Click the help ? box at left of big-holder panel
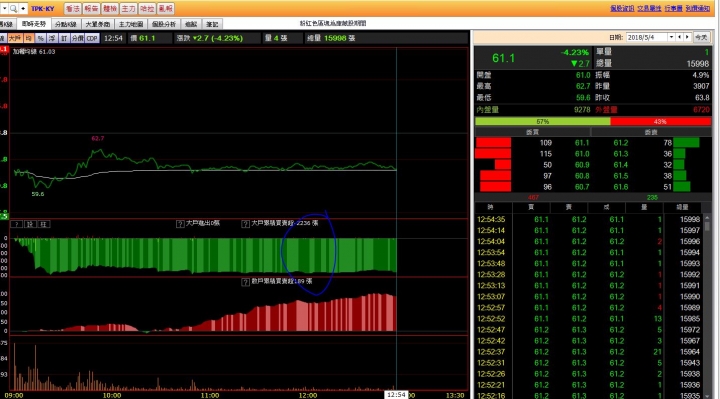 (x=16, y=224)
